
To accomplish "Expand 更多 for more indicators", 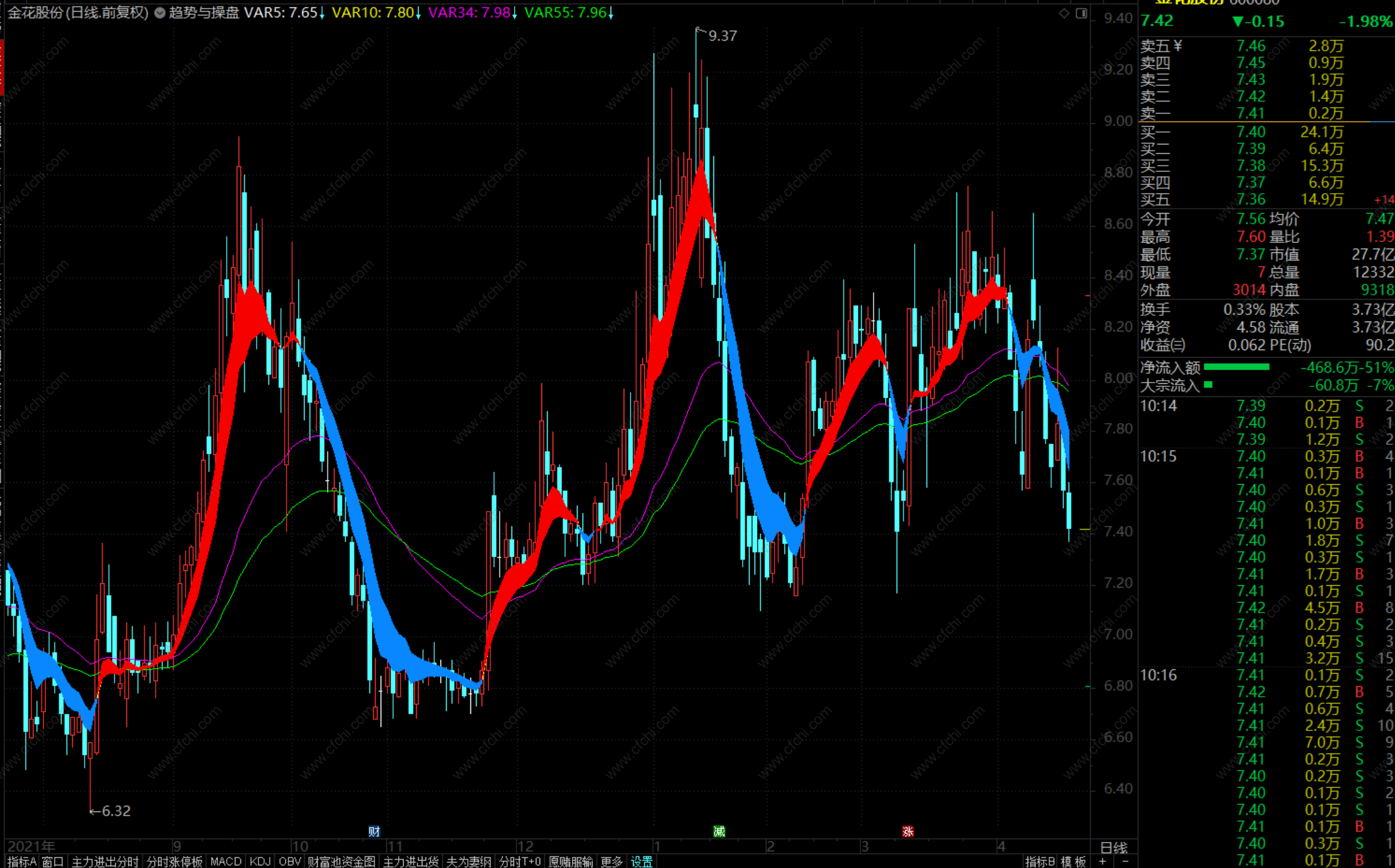I will [x=611, y=861].
